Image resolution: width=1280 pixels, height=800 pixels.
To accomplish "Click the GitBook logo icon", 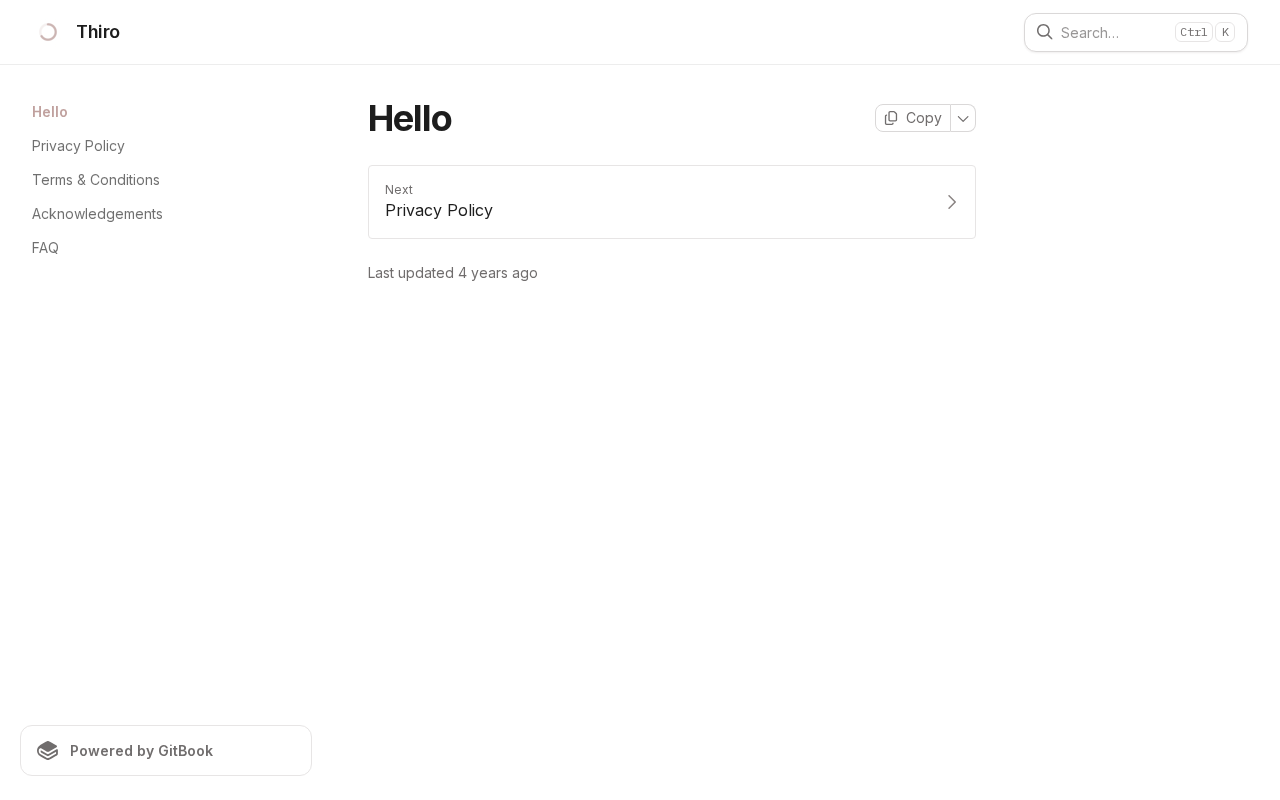I will tap(48, 751).
